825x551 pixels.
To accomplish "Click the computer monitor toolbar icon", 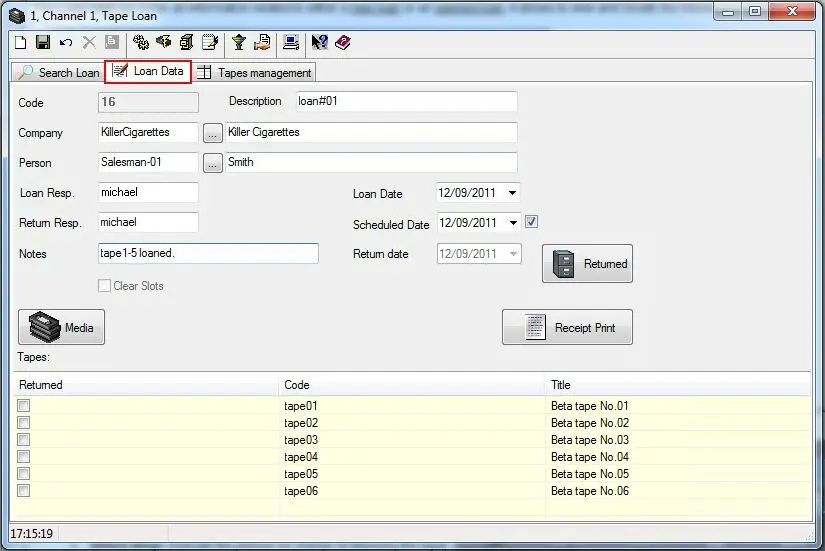I will 291,43.
